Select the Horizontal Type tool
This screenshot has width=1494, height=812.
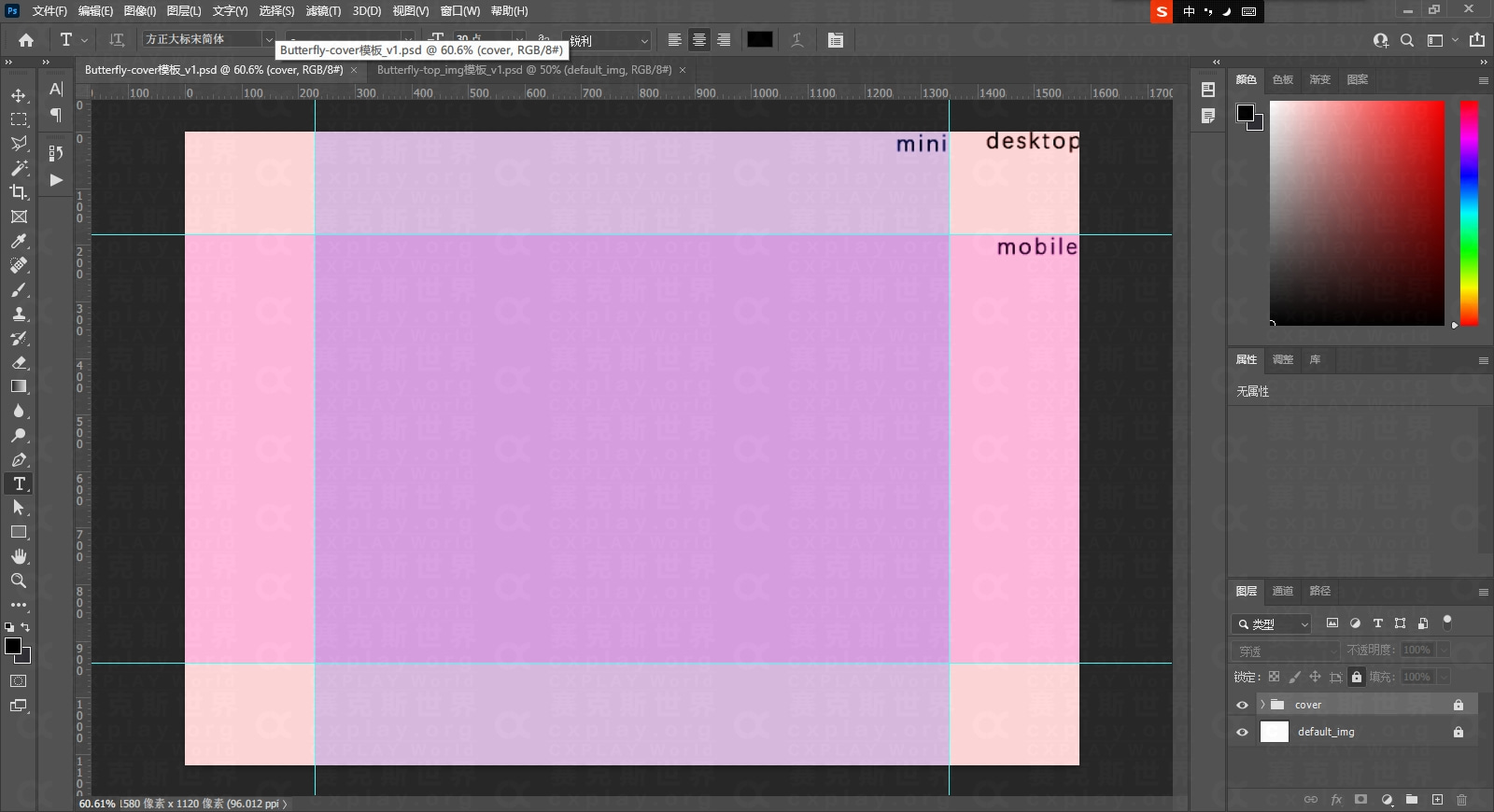click(19, 483)
